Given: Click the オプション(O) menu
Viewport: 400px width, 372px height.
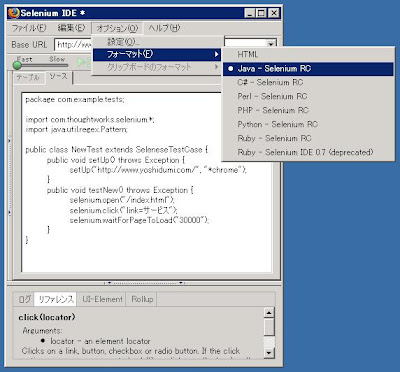Looking at the screenshot, I should point(117,28).
